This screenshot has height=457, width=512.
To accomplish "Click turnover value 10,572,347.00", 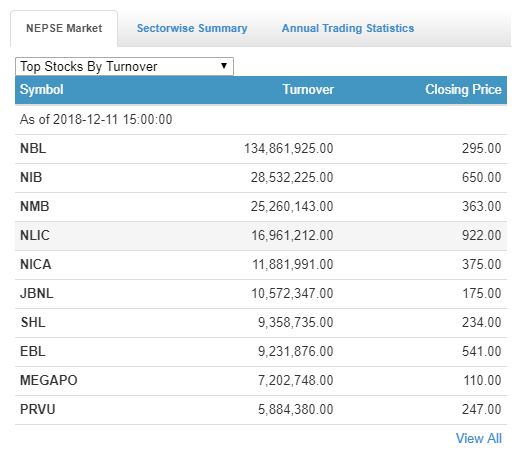I will pyautogui.click(x=292, y=294).
